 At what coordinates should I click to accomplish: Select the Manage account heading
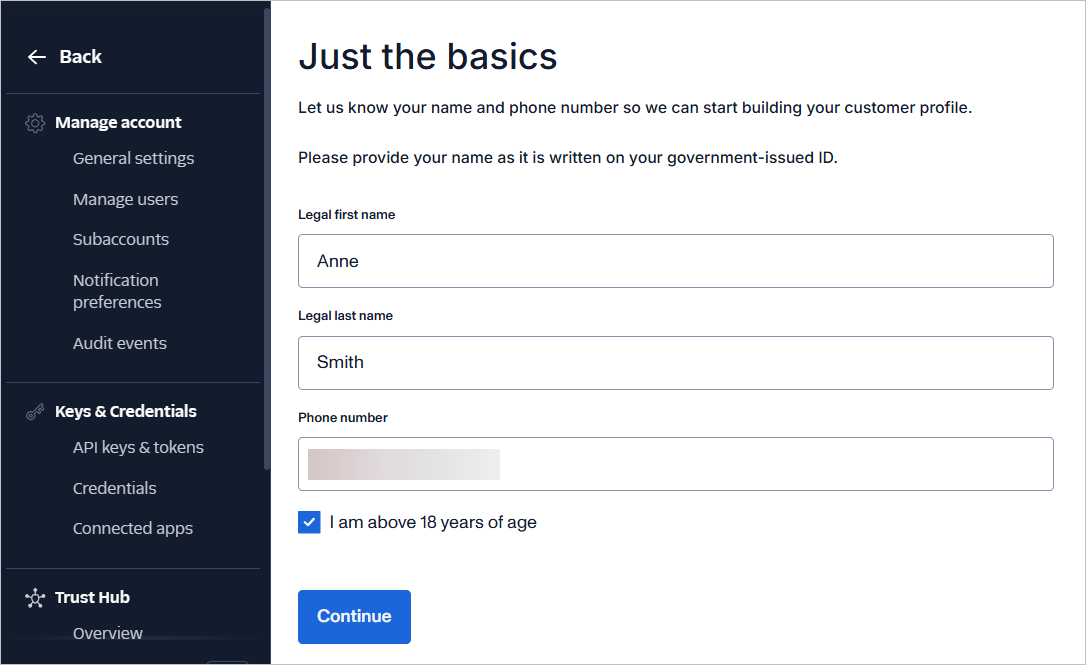(118, 123)
